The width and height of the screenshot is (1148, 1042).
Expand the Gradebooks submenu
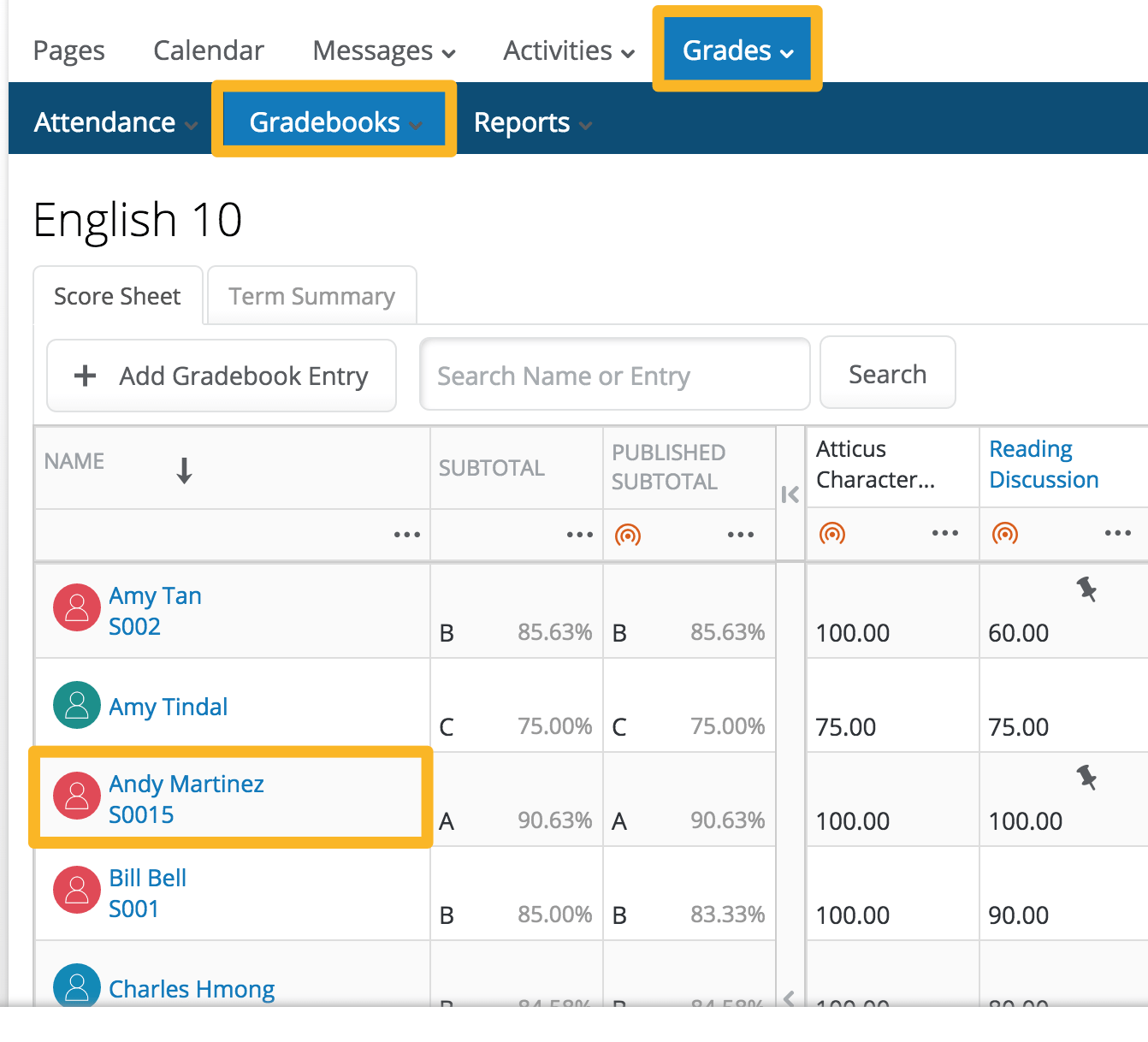(x=334, y=122)
